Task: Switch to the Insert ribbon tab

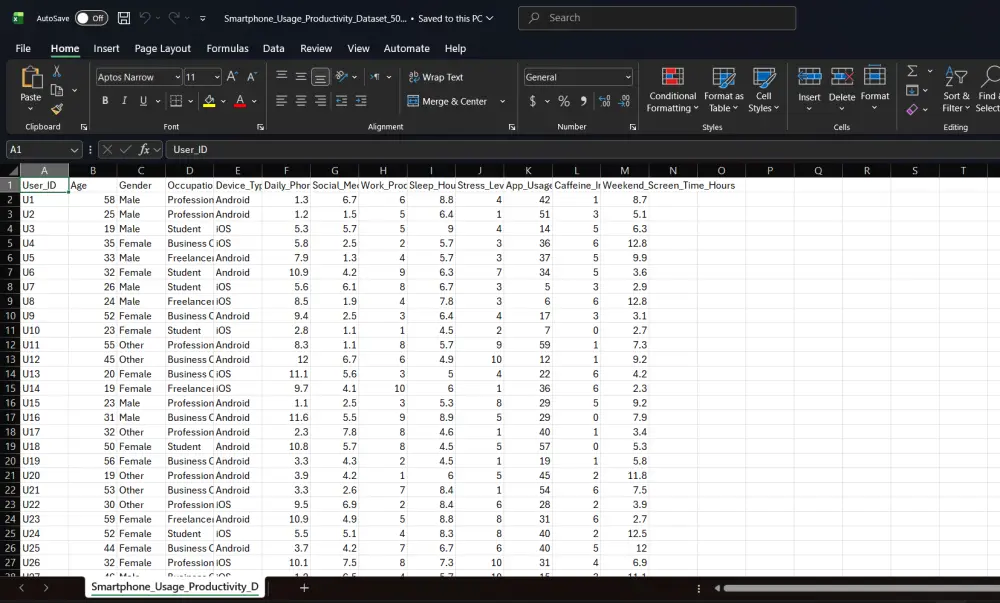Action: pyautogui.click(x=106, y=48)
